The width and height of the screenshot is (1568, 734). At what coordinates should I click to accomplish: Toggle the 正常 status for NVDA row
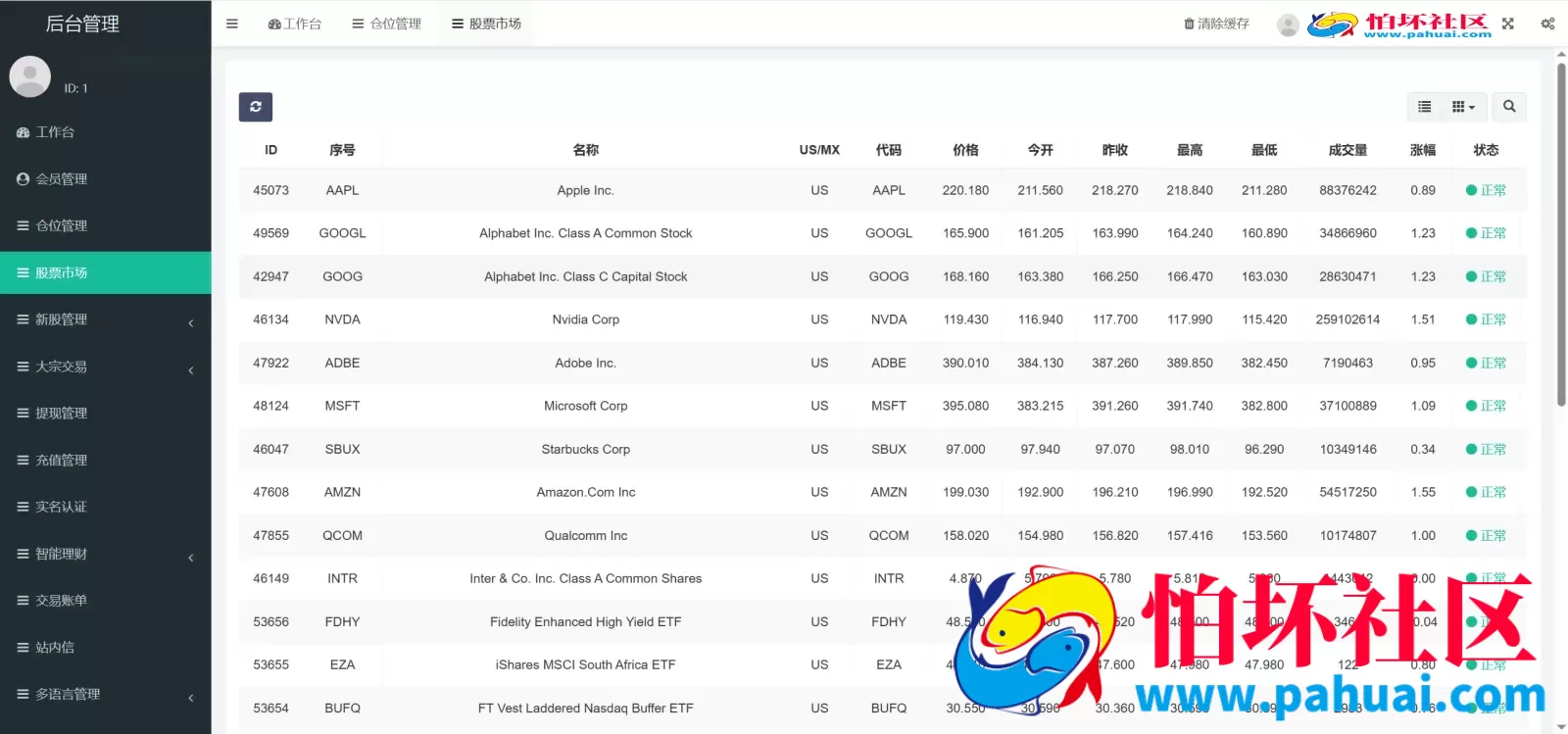coord(1486,319)
